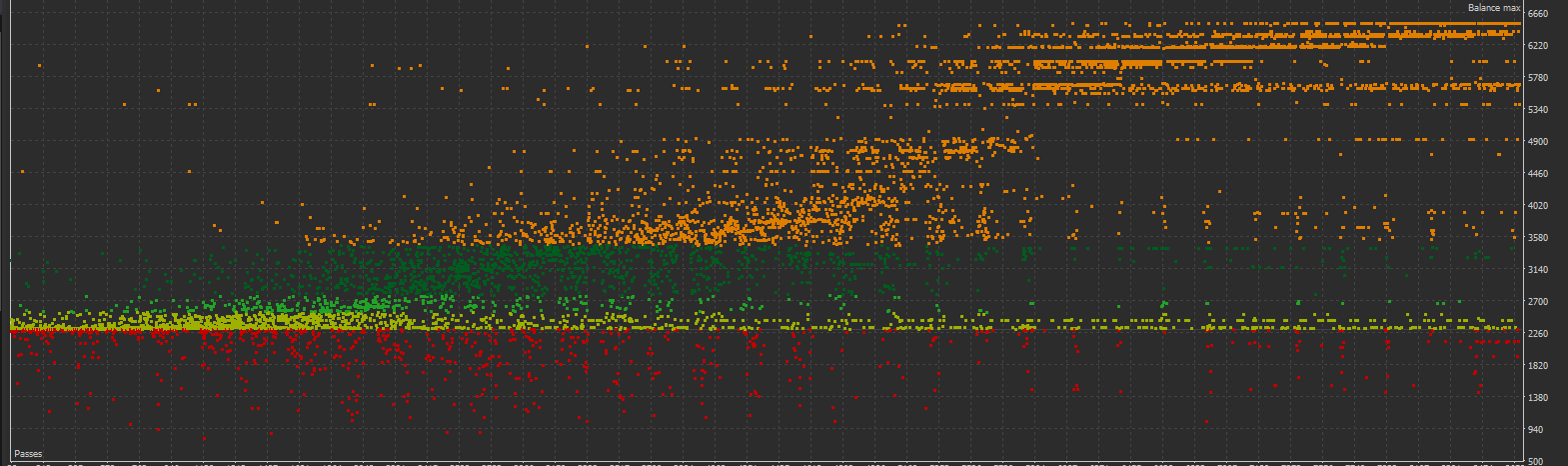The width and height of the screenshot is (1568, 466).
Task: Click the 1380 value on the axis
Action: [x=1538, y=398]
